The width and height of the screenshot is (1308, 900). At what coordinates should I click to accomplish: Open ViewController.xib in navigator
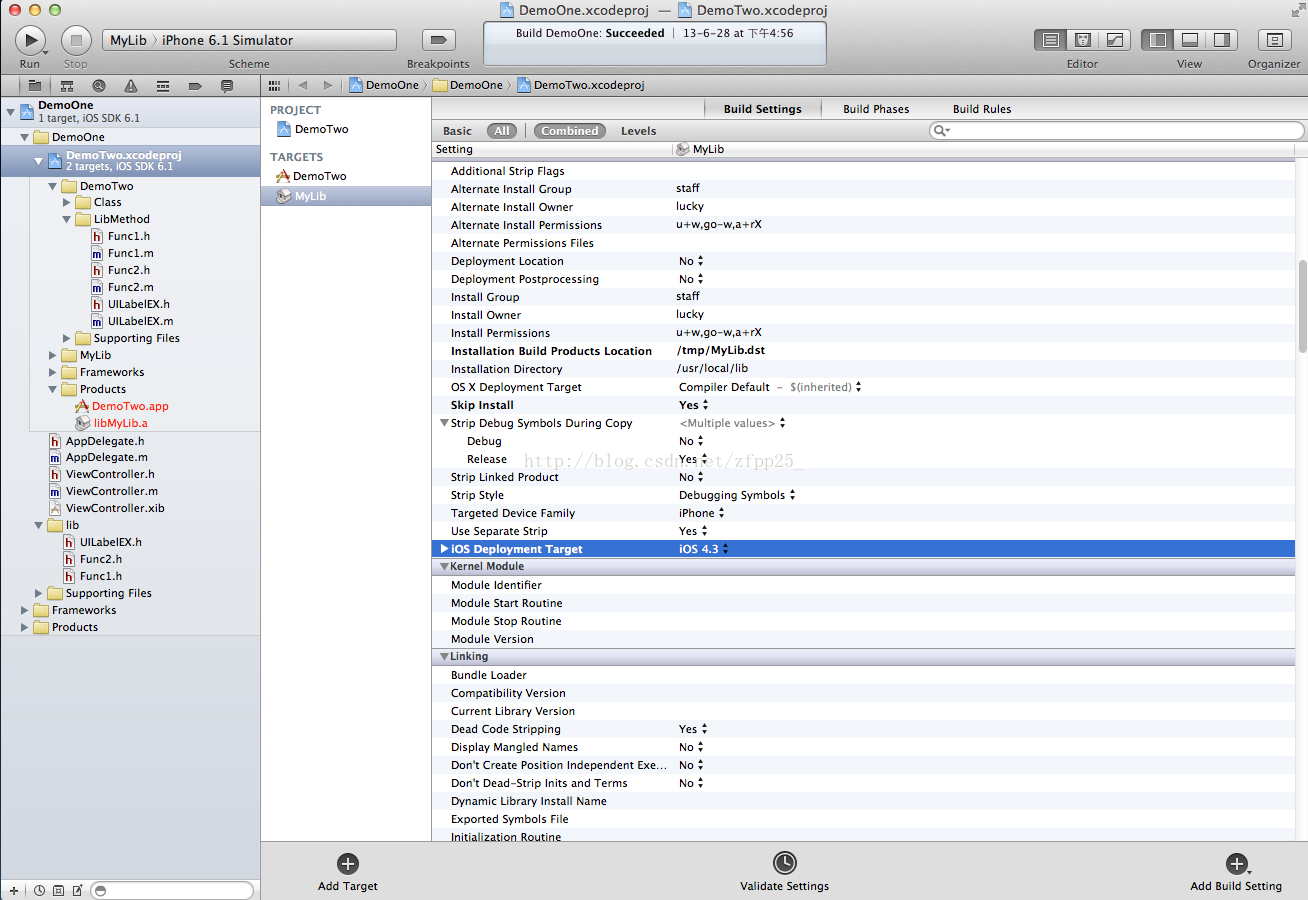(115, 508)
